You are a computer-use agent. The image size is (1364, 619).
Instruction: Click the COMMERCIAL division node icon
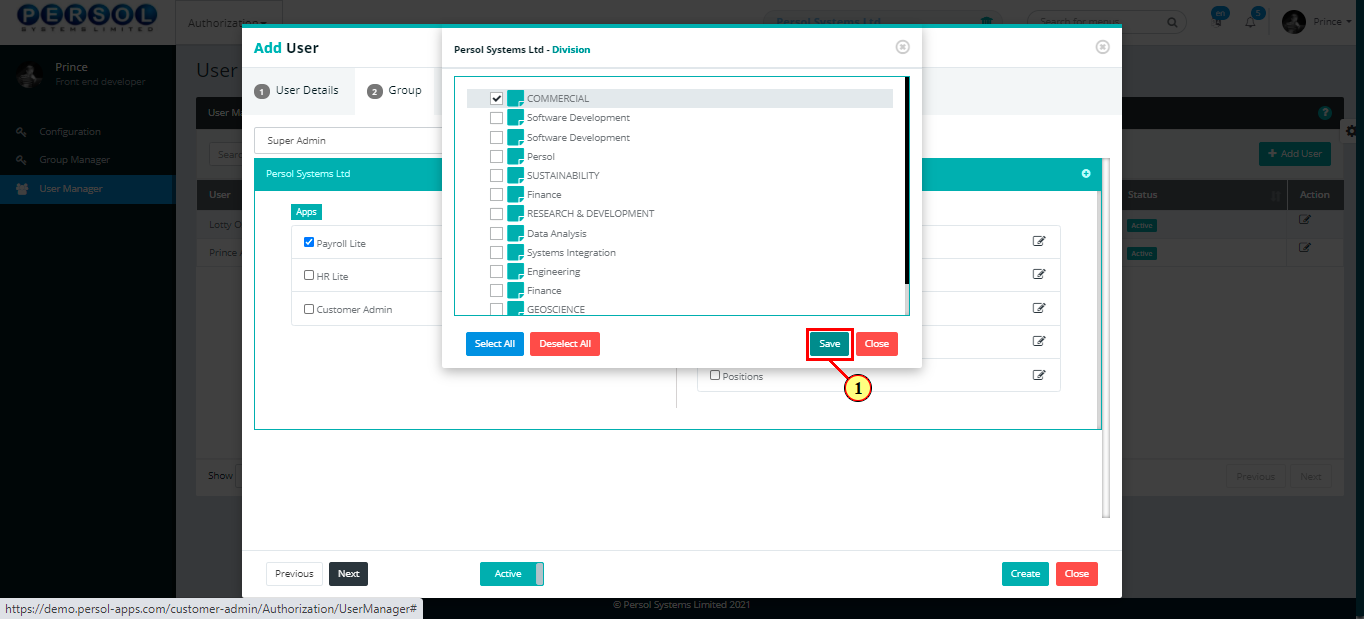coord(516,98)
